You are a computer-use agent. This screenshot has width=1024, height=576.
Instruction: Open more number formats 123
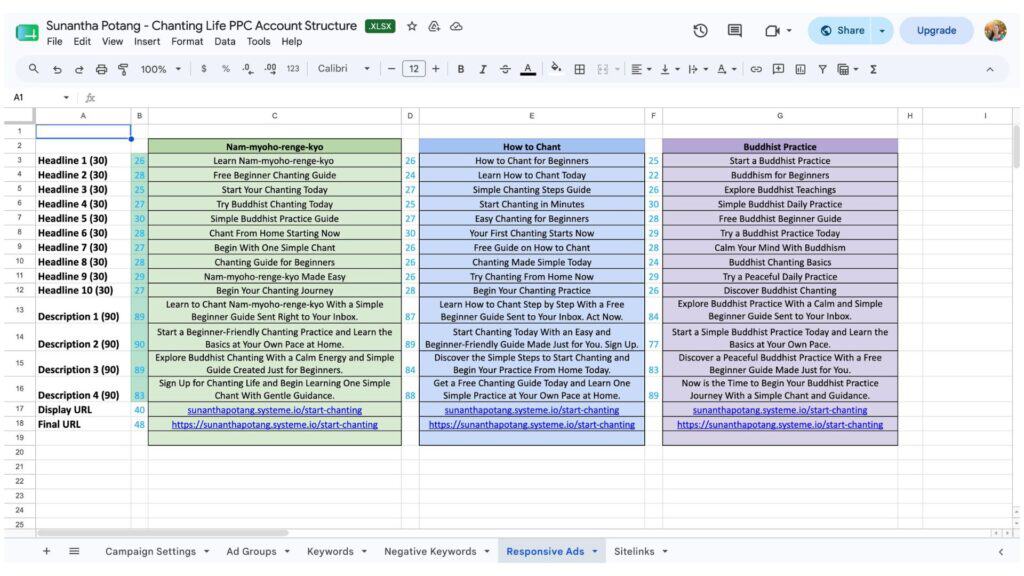click(293, 69)
